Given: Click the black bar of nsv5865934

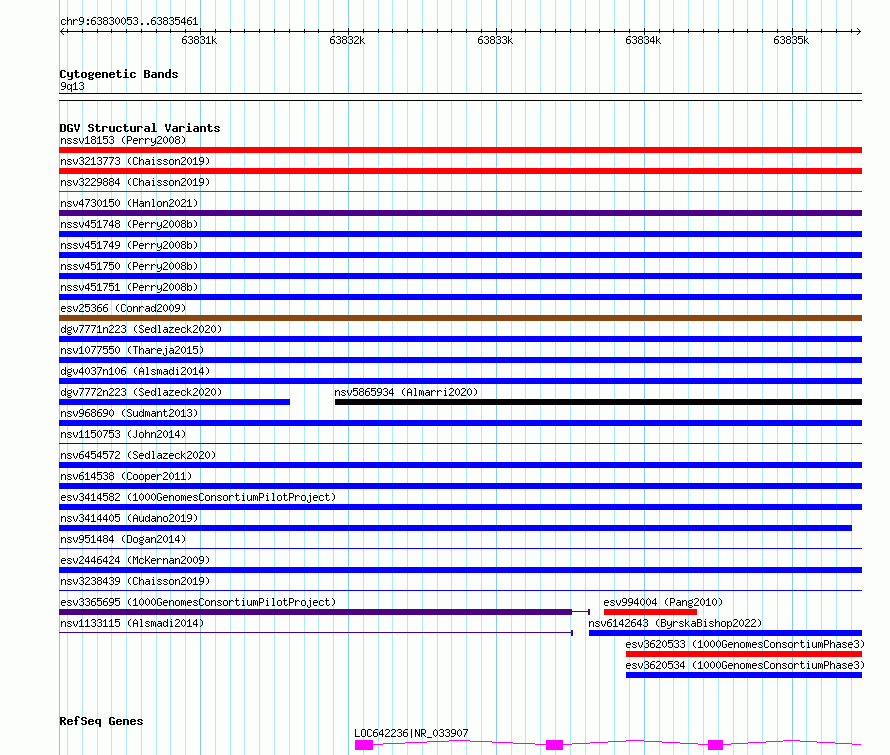Looking at the screenshot, I should tap(598, 402).
